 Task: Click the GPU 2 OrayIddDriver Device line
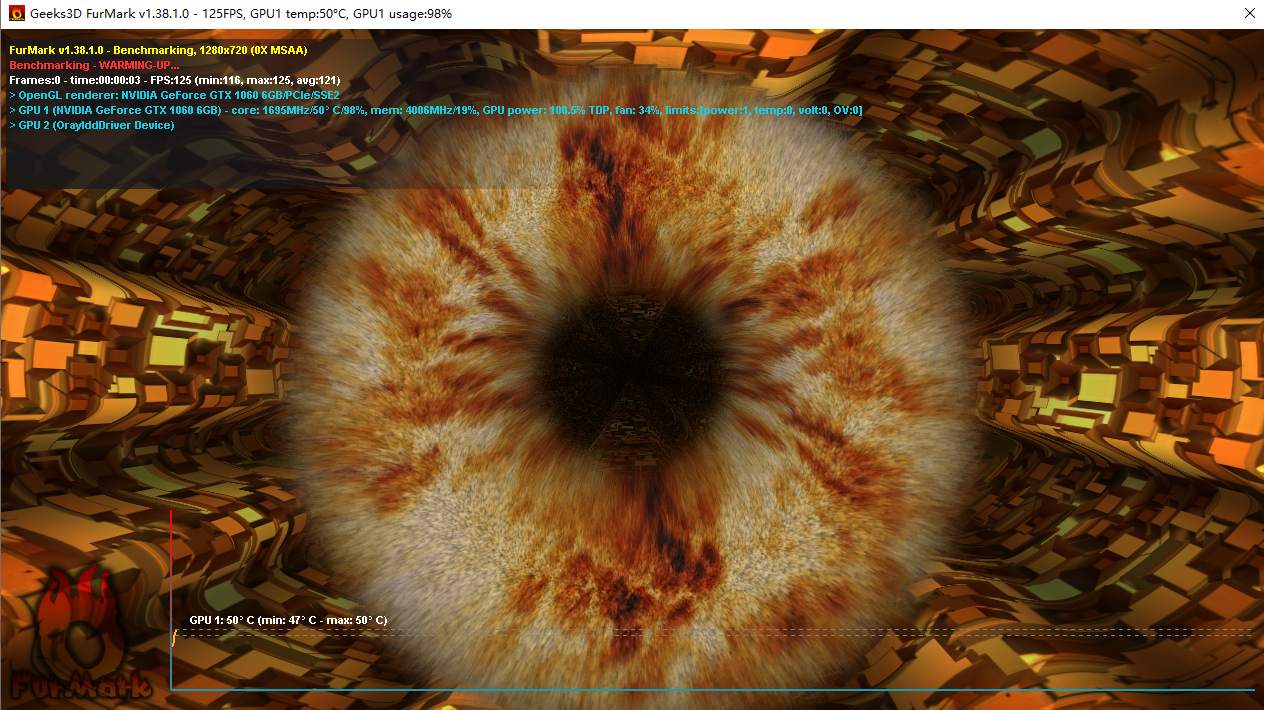point(92,125)
